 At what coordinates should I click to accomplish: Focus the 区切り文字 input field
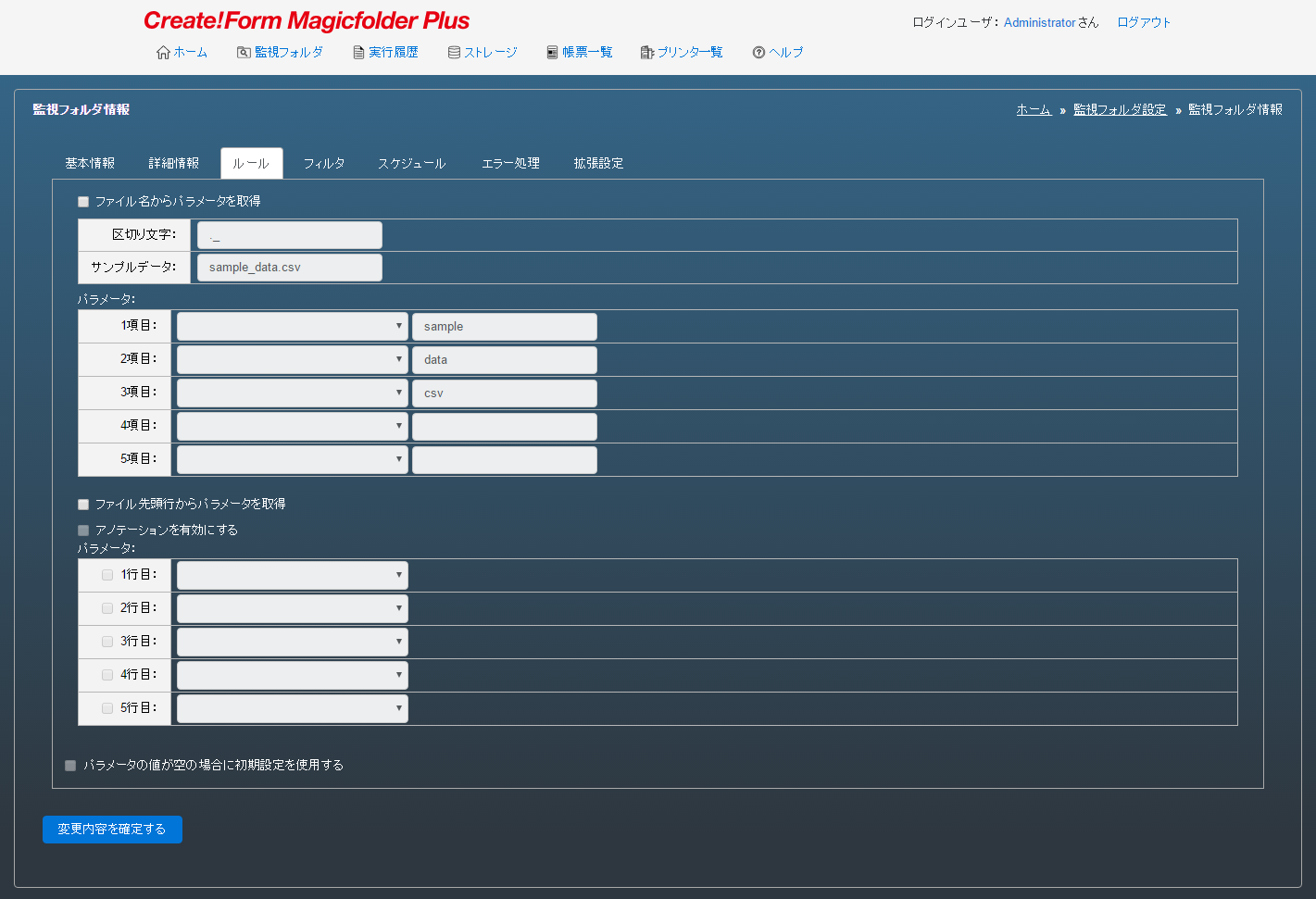click(x=290, y=235)
